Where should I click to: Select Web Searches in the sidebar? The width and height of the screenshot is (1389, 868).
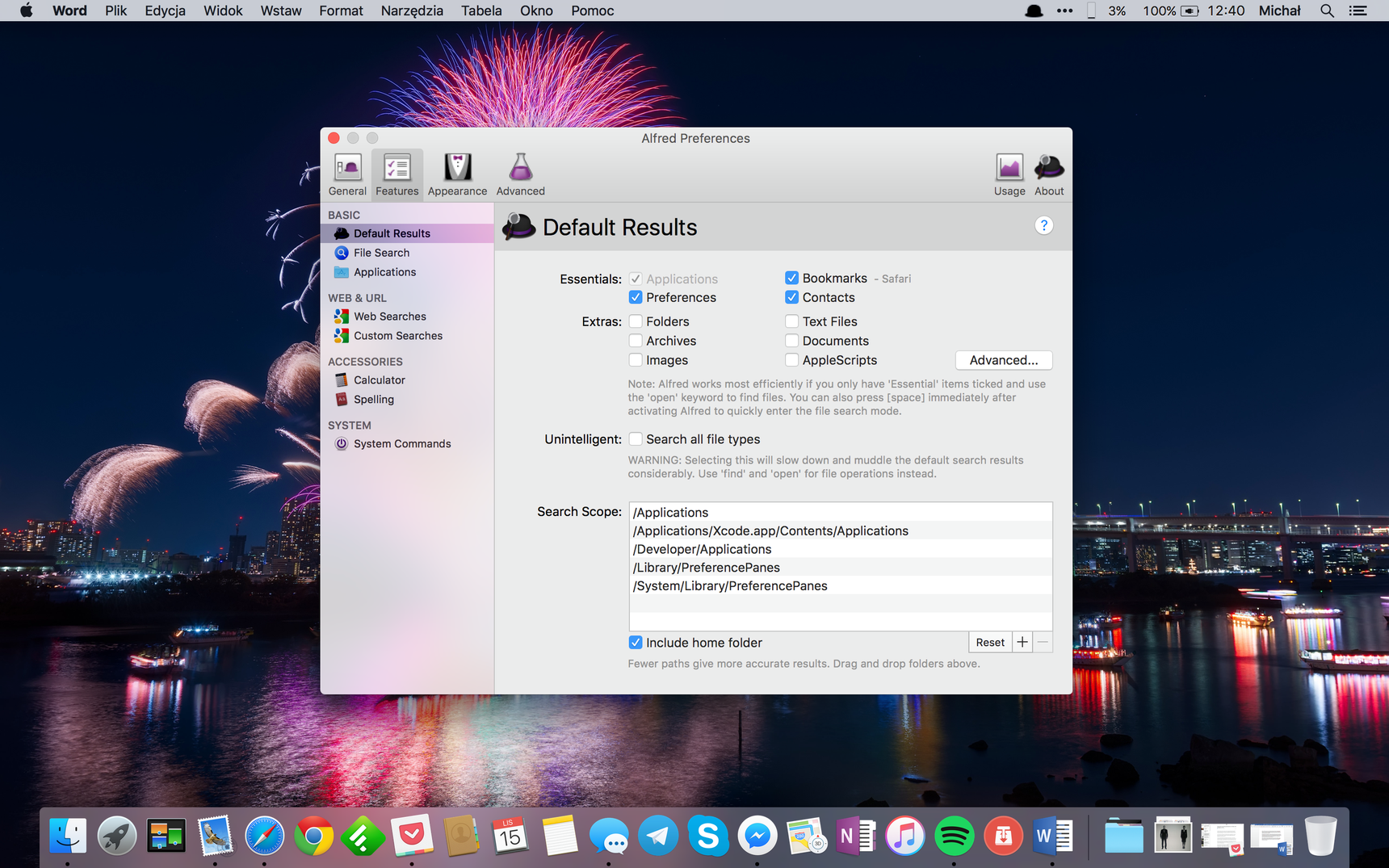point(407,317)
